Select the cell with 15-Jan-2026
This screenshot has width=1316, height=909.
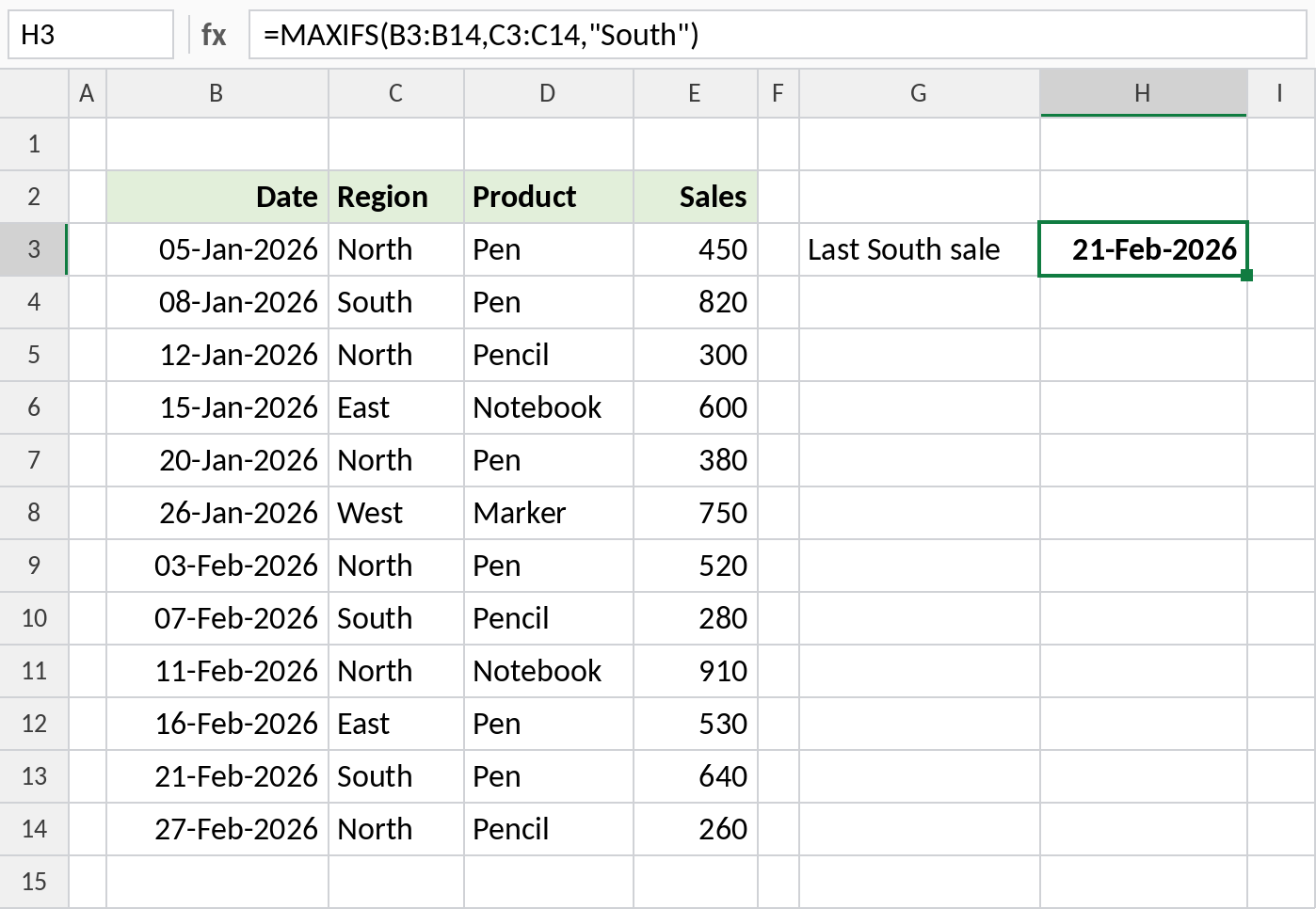[217, 407]
